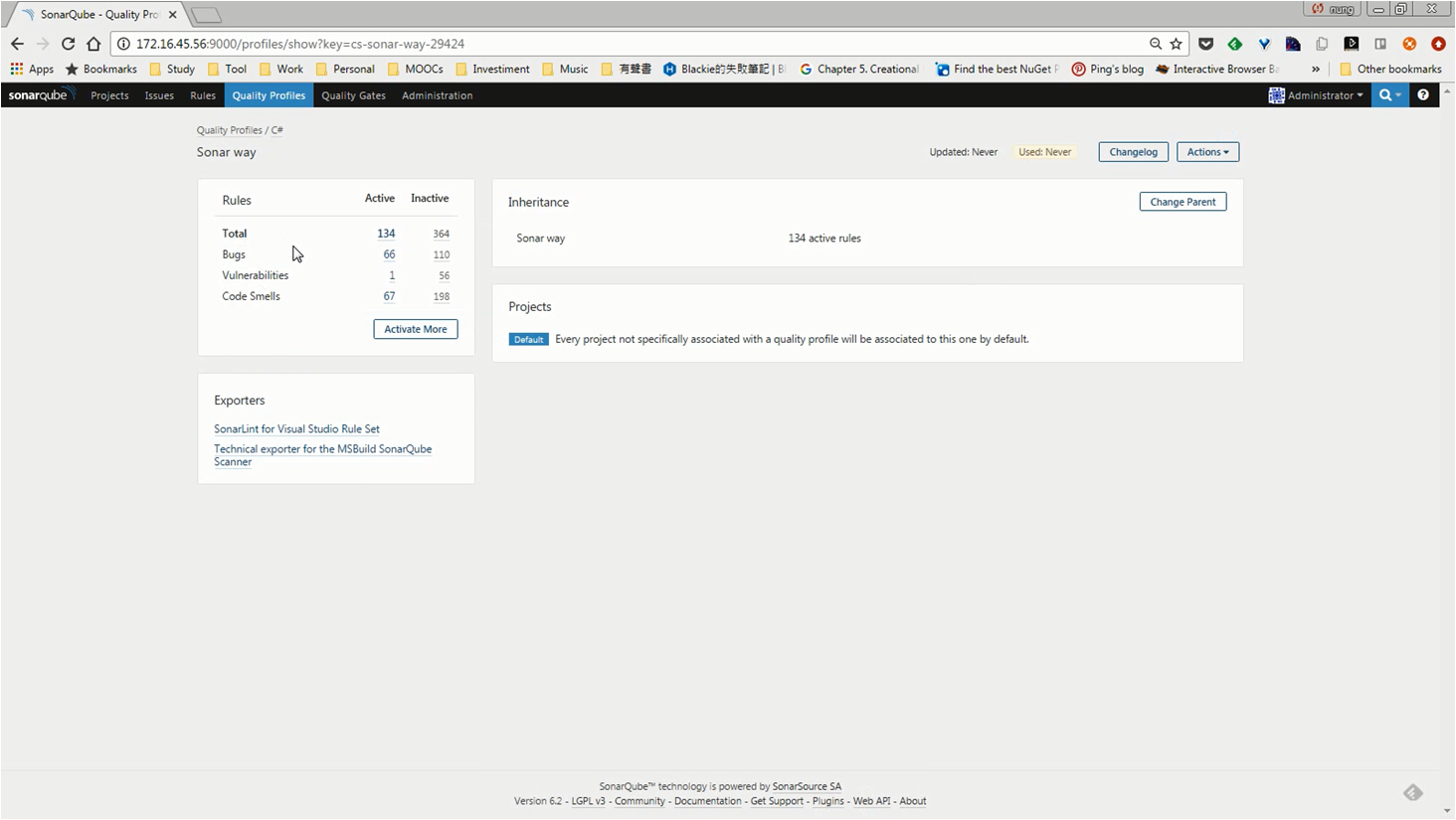Screen dimensions: 1456x820
Task: Click the Pocket extension icon
Action: click(x=1205, y=44)
